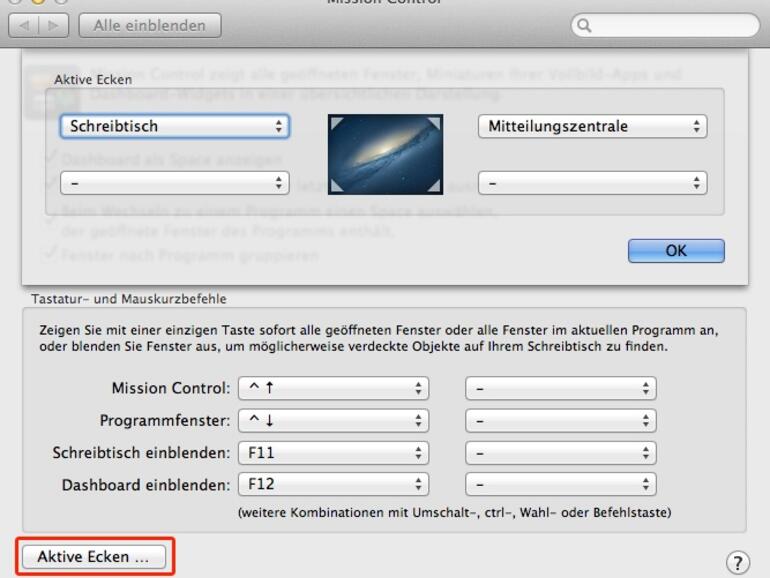Select the top-left corner marker in preview
Screen dimensions: 770x578
tap(336, 123)
